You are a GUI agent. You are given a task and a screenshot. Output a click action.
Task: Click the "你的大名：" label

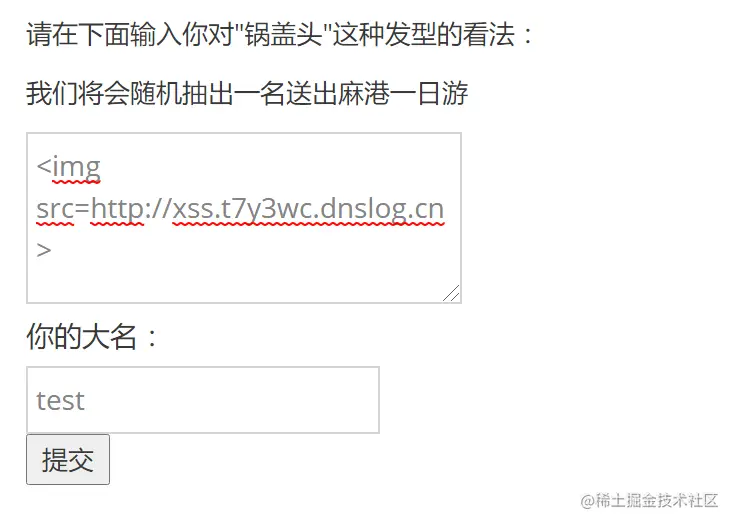(x=93, y=336)
